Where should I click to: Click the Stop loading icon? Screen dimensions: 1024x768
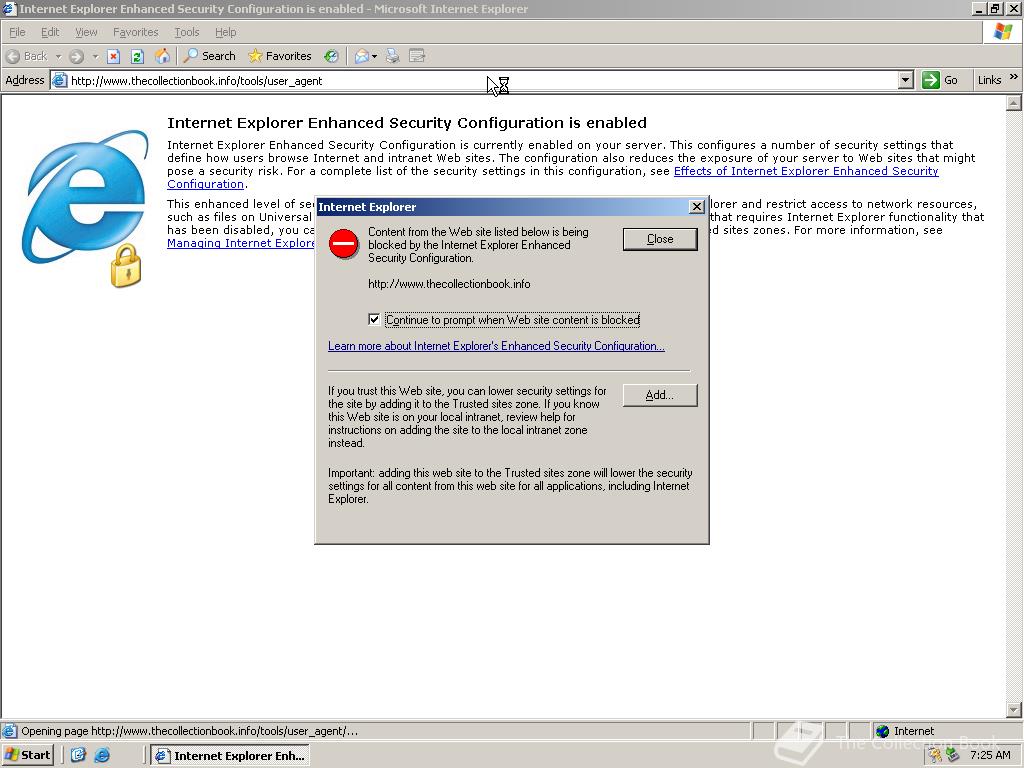tap(114, 56)
